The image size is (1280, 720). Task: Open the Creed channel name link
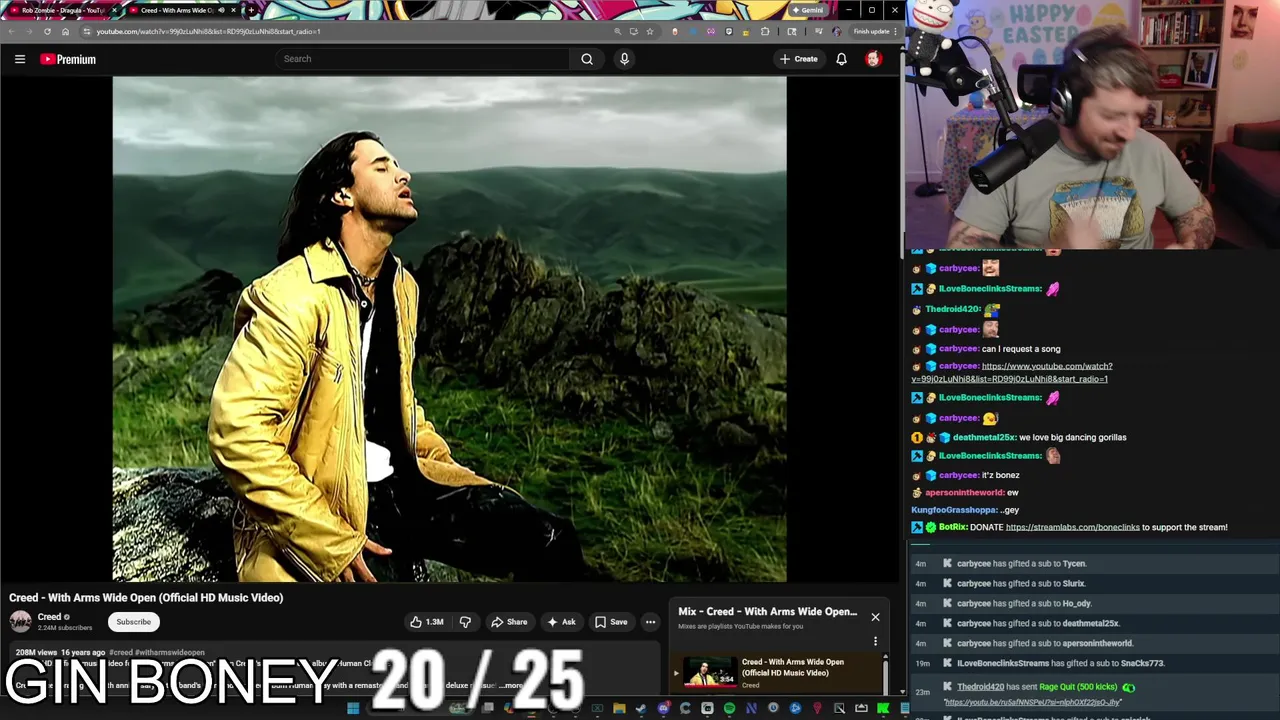point(50,617)
